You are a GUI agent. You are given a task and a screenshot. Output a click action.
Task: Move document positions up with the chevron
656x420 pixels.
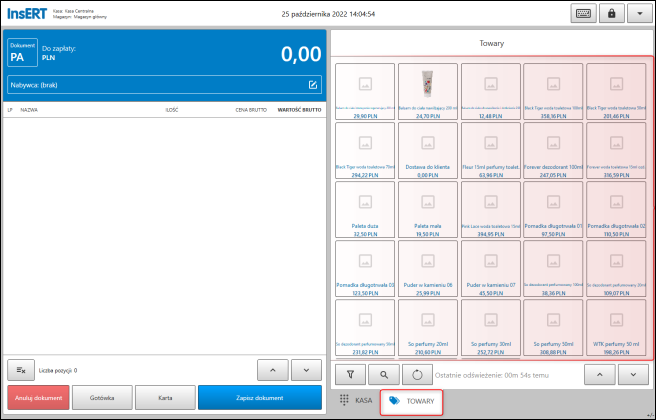coord(273,370)
